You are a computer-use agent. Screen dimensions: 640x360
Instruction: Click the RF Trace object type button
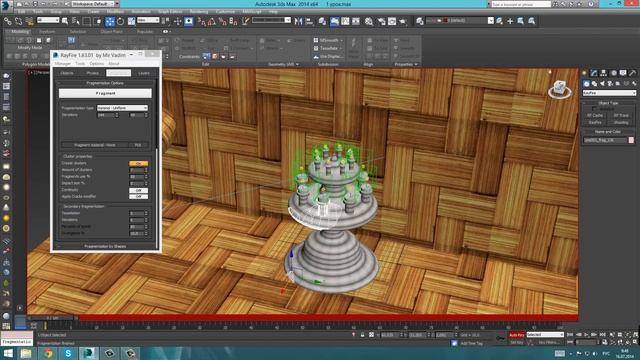click(x=621, y=116)
